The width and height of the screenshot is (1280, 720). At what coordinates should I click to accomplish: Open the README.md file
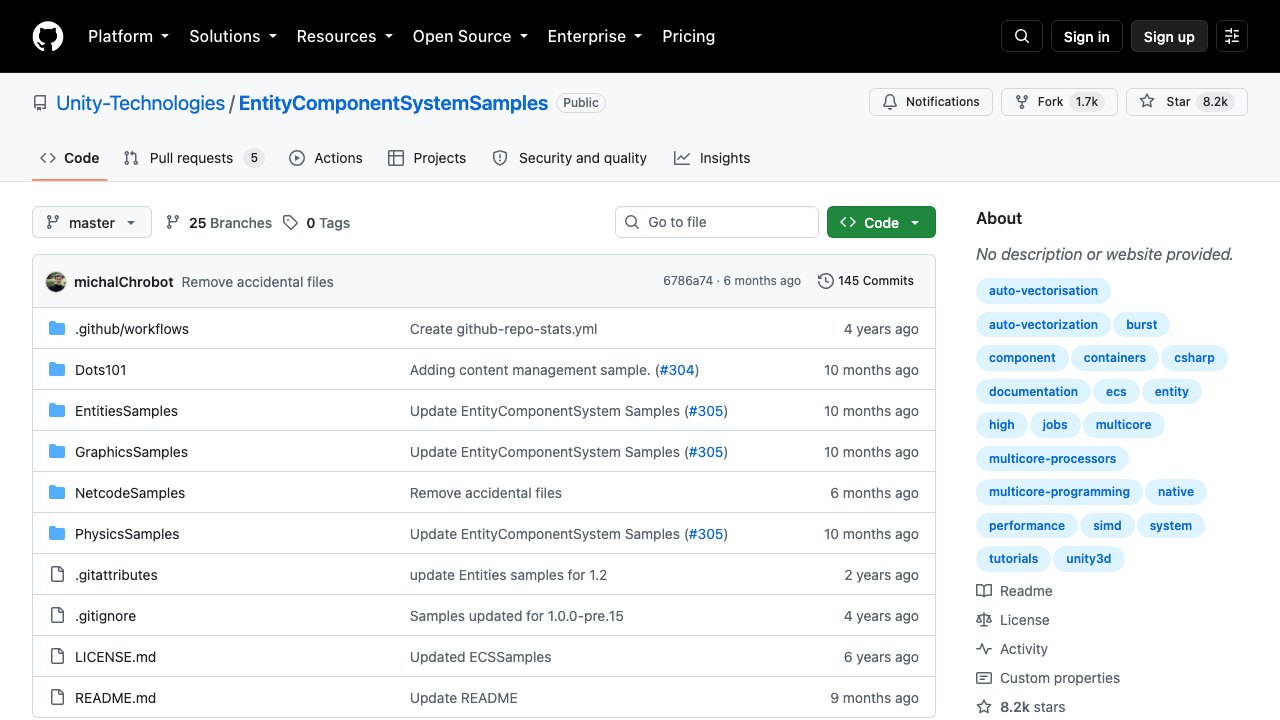click(115, 698)
